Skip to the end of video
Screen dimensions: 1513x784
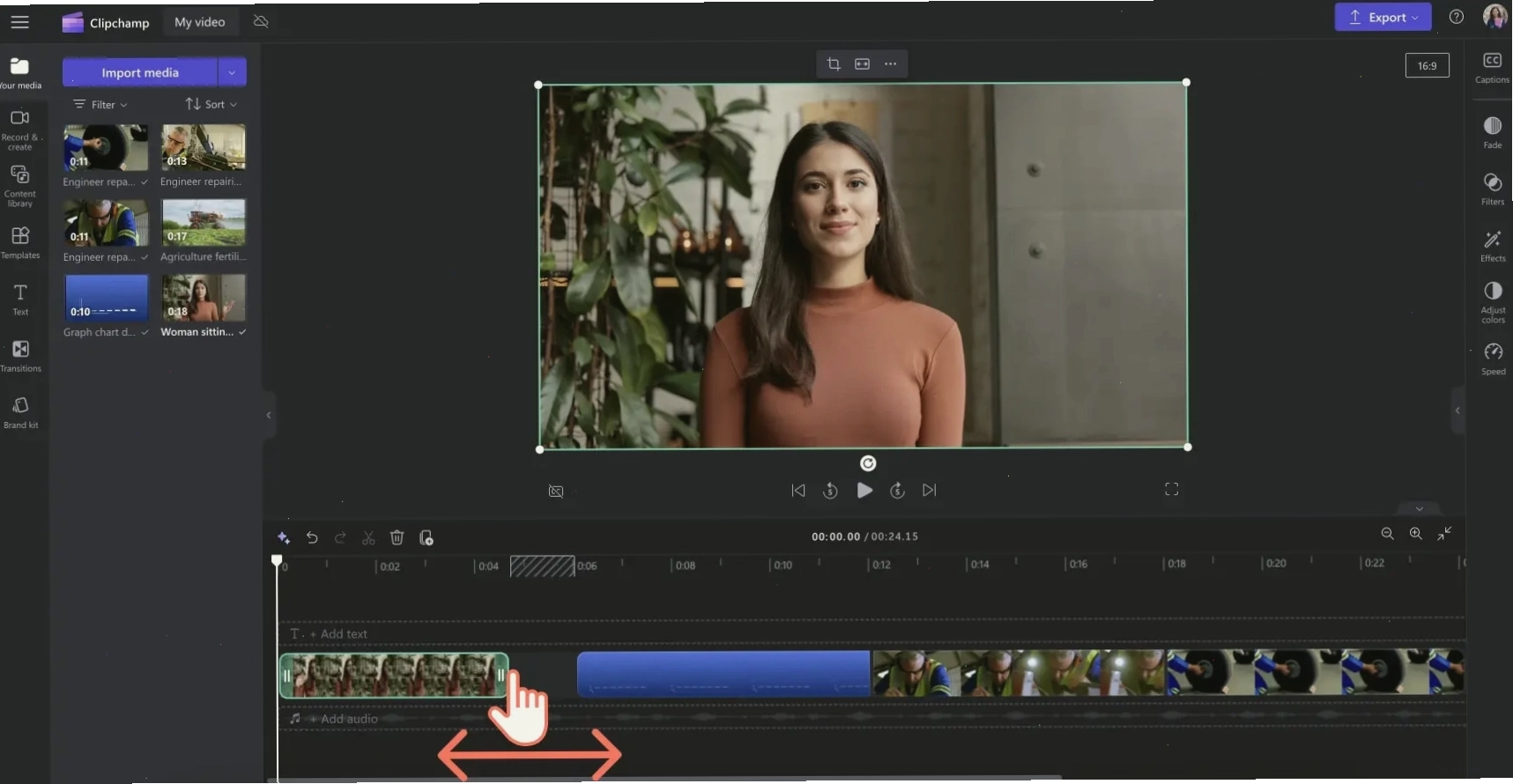(930, 490)
